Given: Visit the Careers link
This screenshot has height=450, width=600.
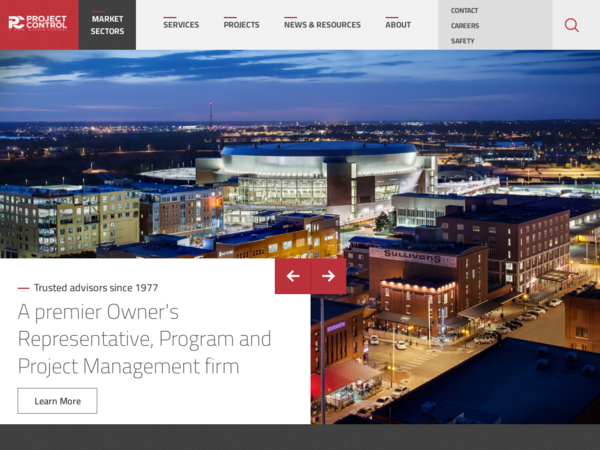Looking at the screenshot, I should coord(465,26).
